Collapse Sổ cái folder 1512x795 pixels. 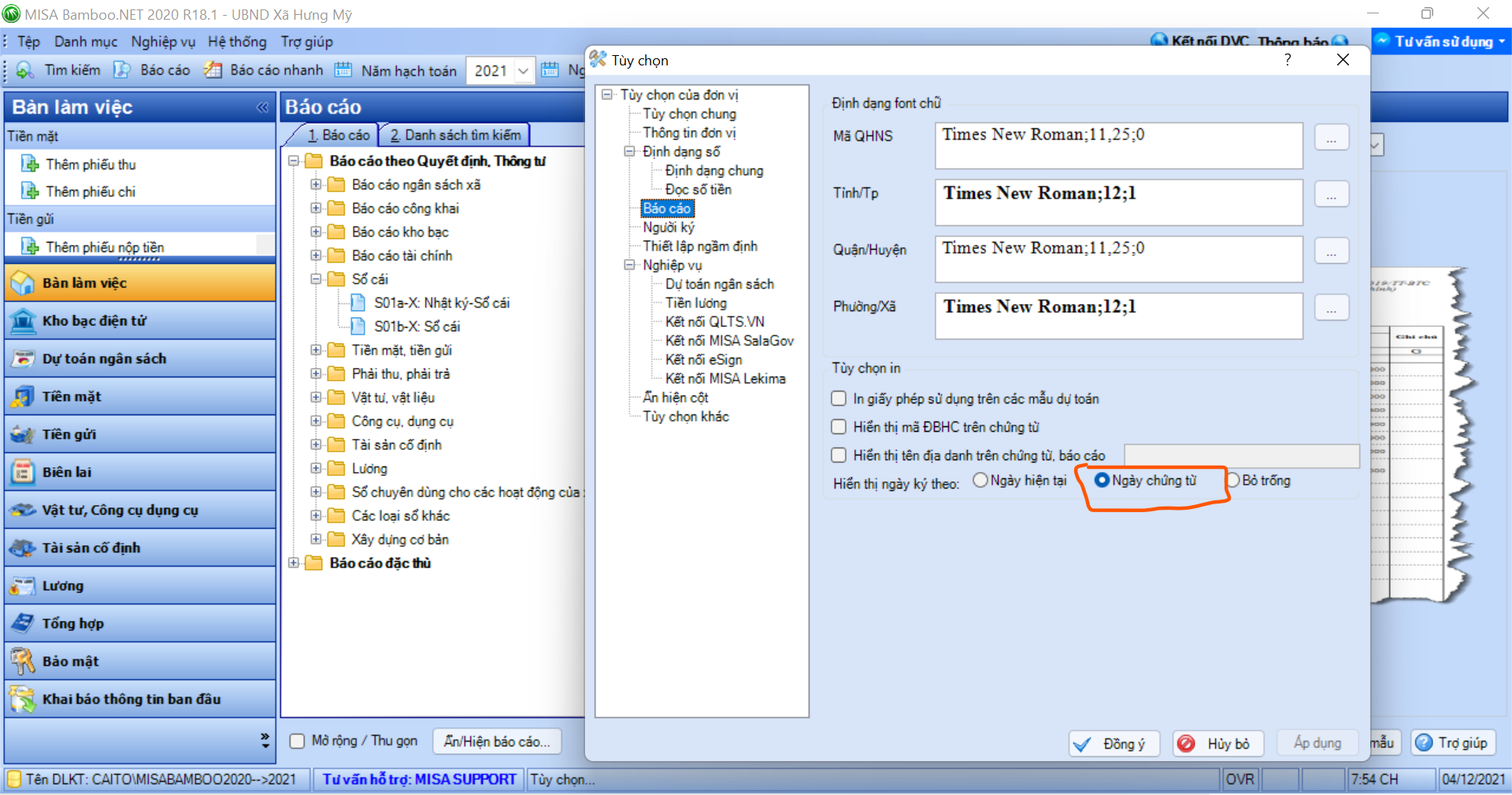[316, 279]
